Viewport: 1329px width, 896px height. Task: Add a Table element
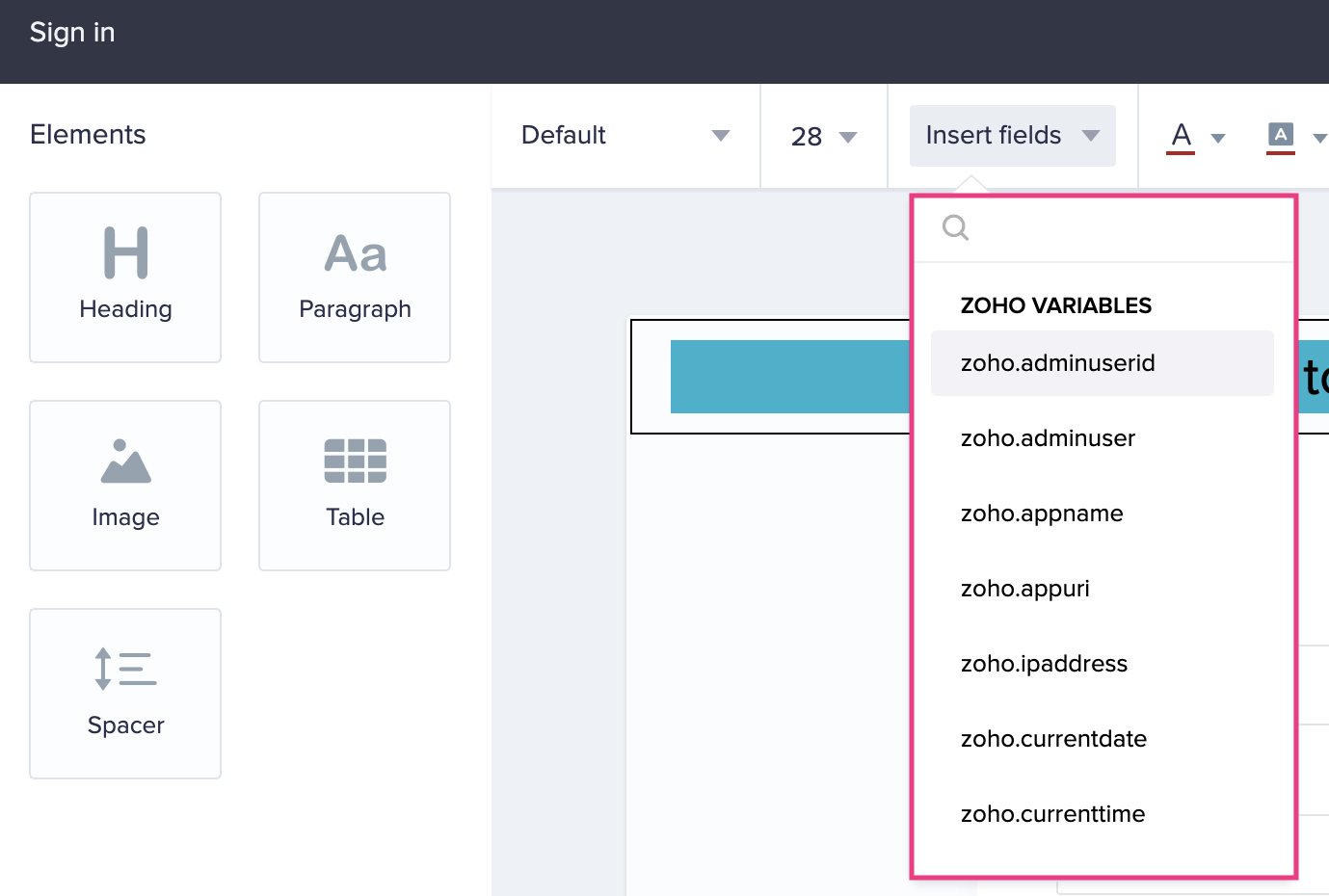354,485
